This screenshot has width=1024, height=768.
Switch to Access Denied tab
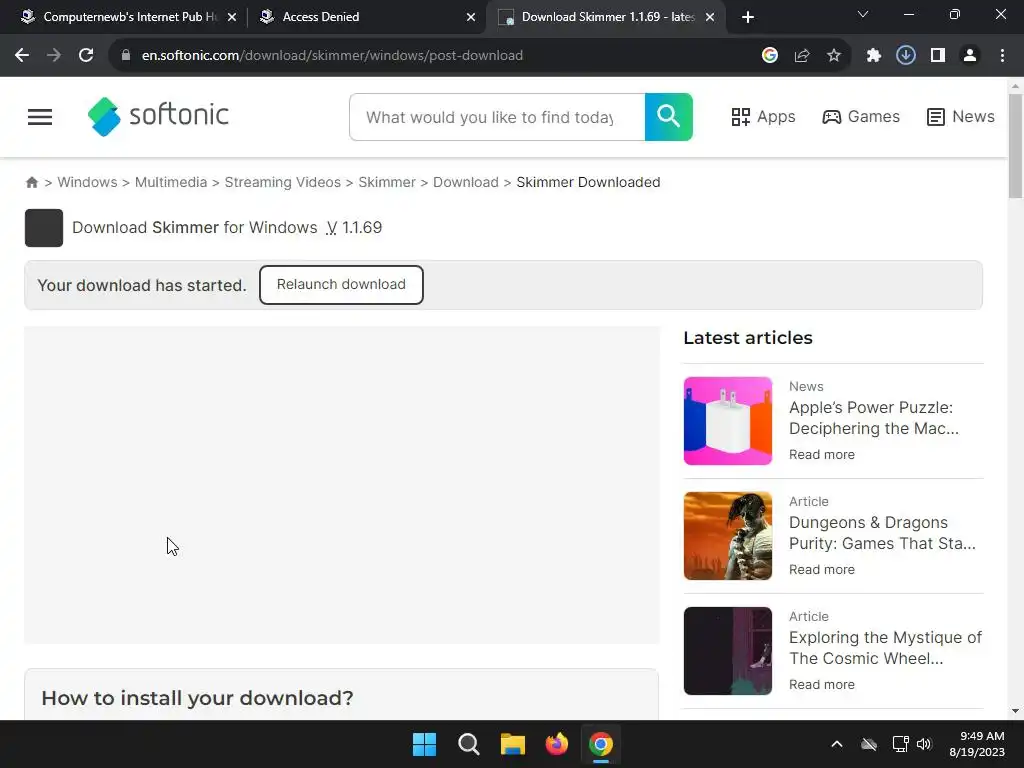click(x=369, y=17)
